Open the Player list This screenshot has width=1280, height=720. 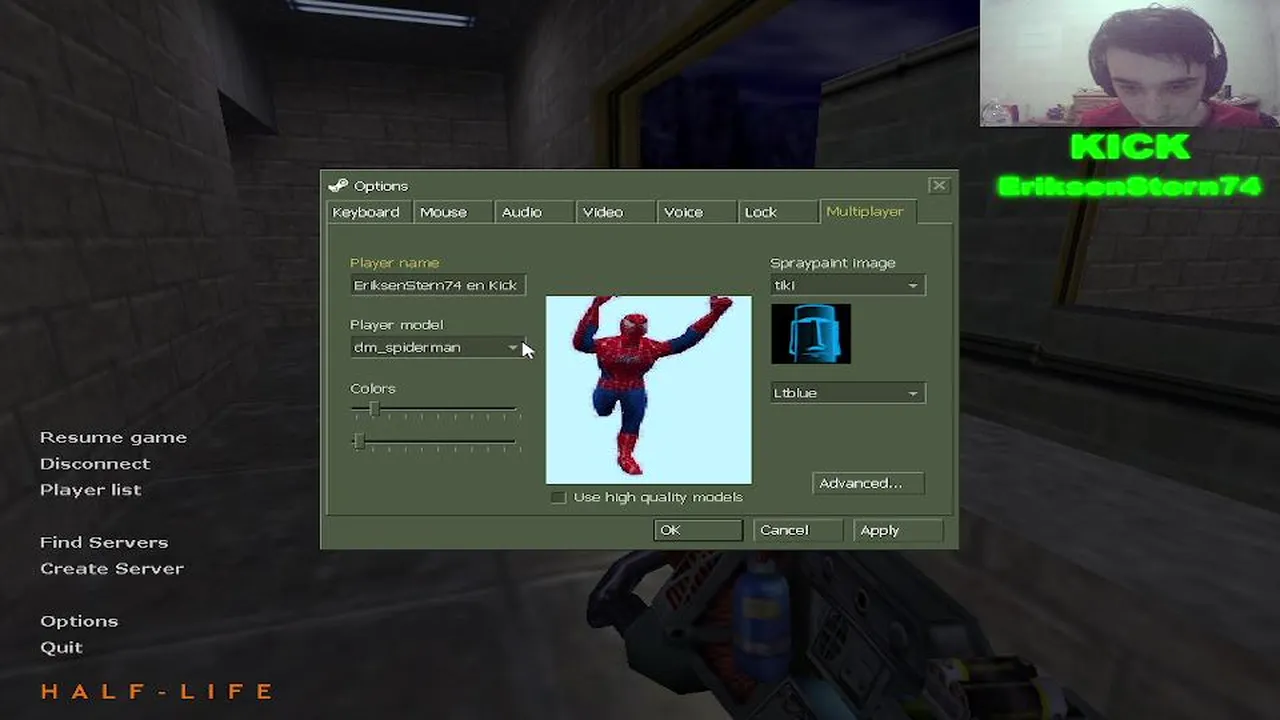point(90,490)
